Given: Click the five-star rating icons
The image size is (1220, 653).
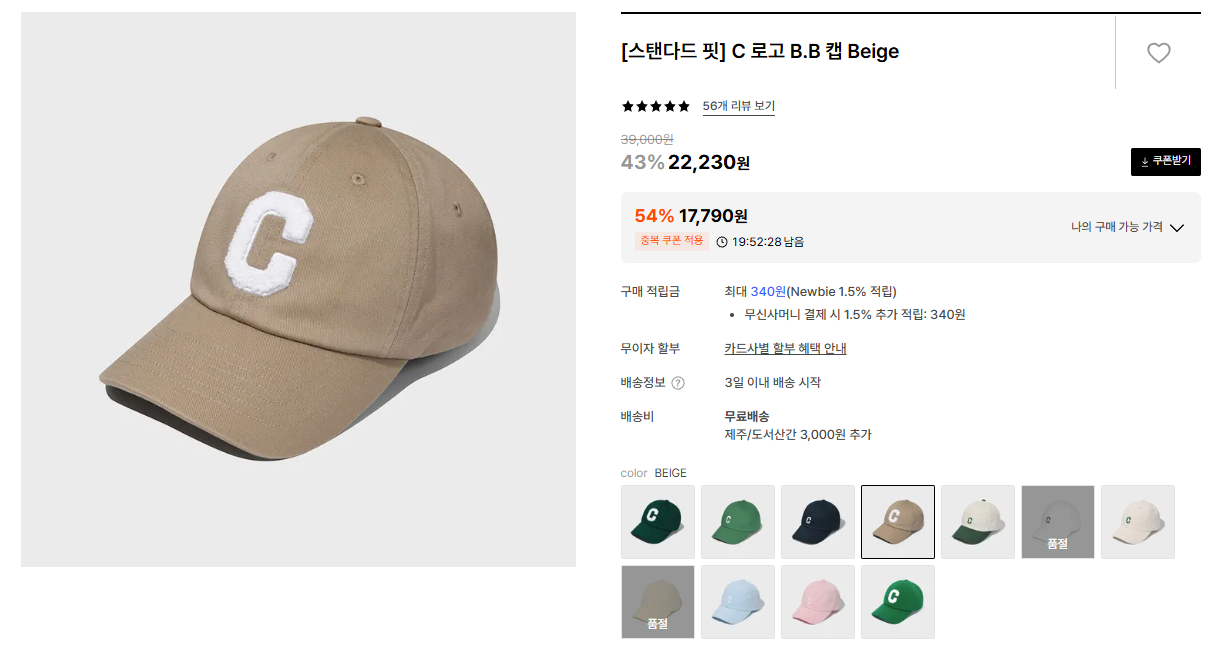Looking at the screenshot, I should [x=656, y=106].
